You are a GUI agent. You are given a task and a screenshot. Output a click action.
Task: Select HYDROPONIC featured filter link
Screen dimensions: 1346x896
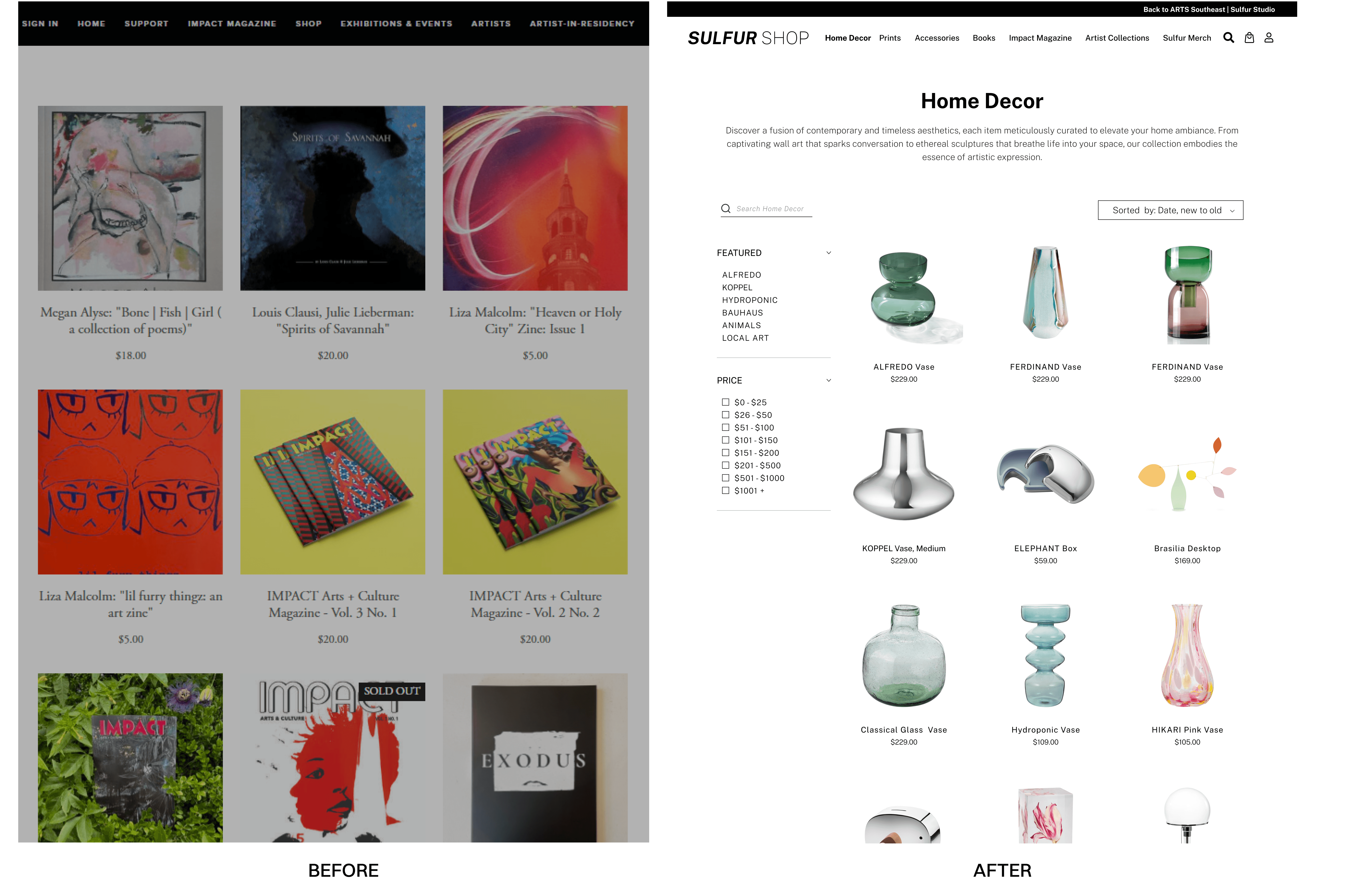[x=749, y=300]
